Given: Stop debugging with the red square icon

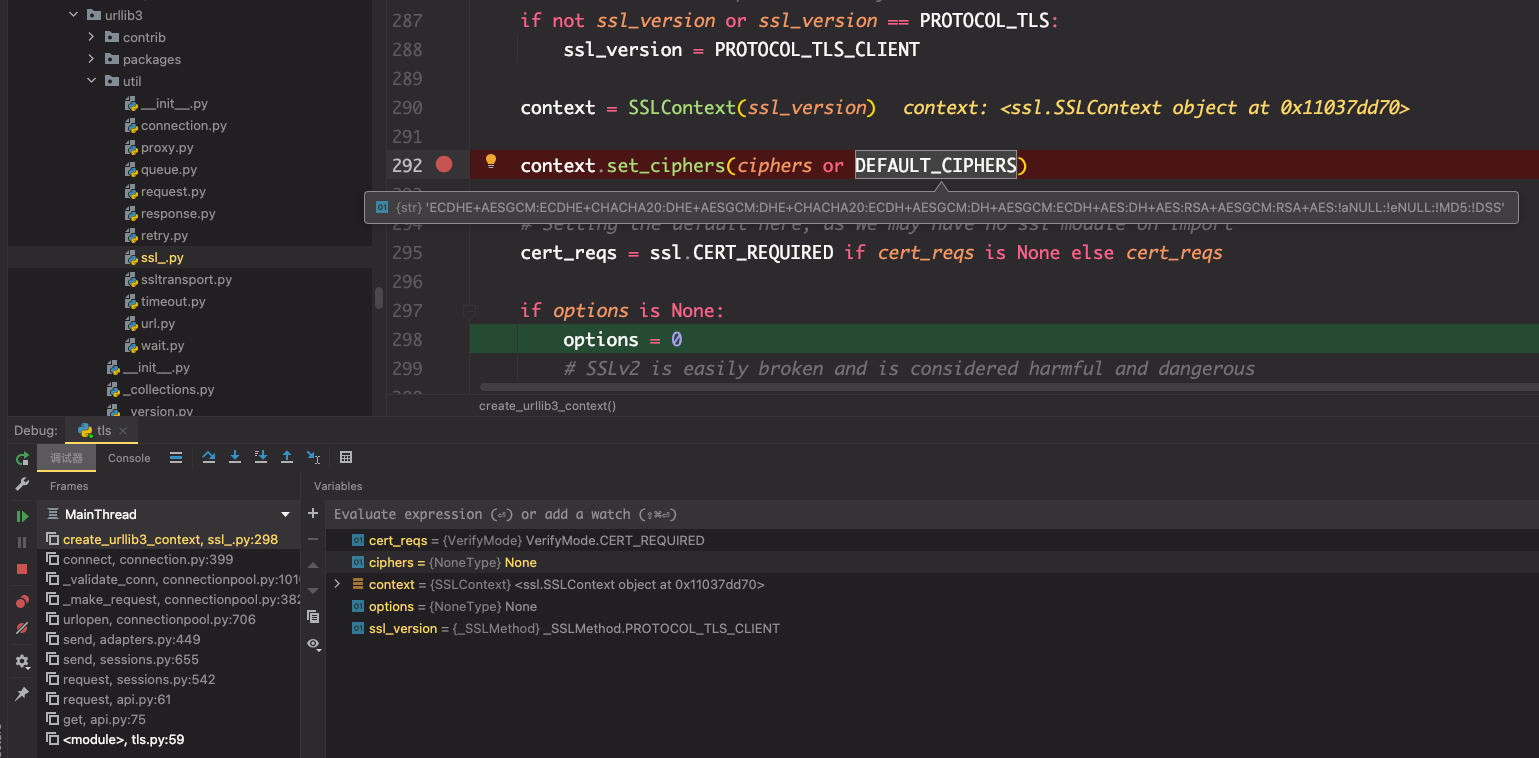Looking at the screenshot, I should [22, 569].
